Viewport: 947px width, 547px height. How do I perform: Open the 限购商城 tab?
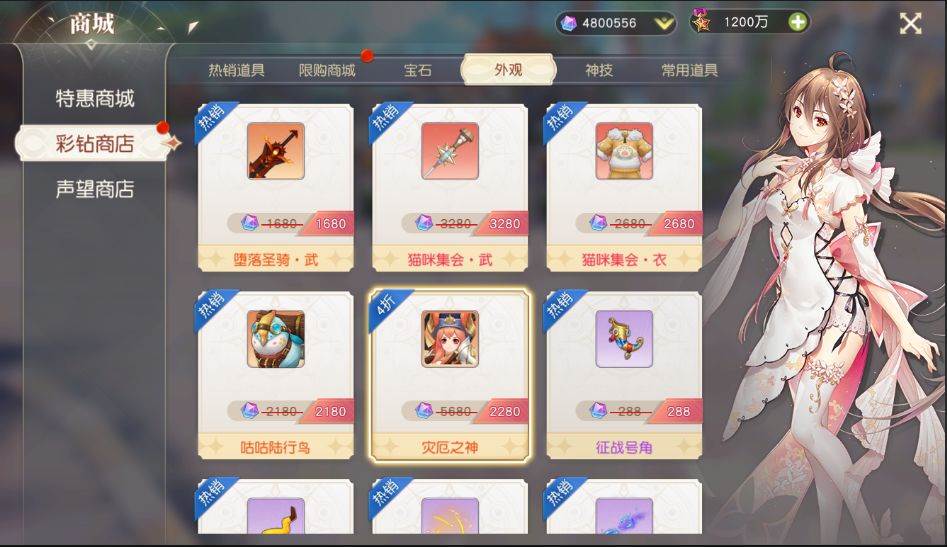point(327,70)
